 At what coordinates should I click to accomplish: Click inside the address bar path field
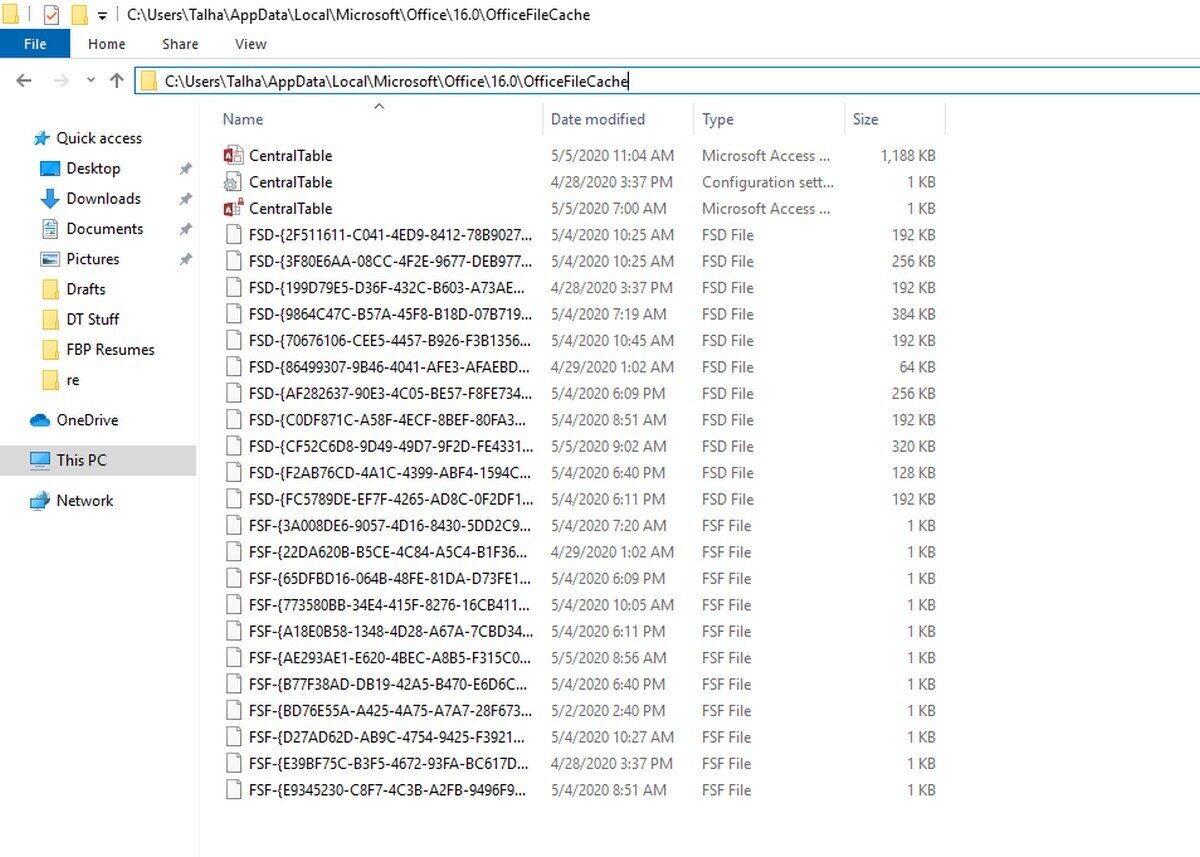(400, 80)
